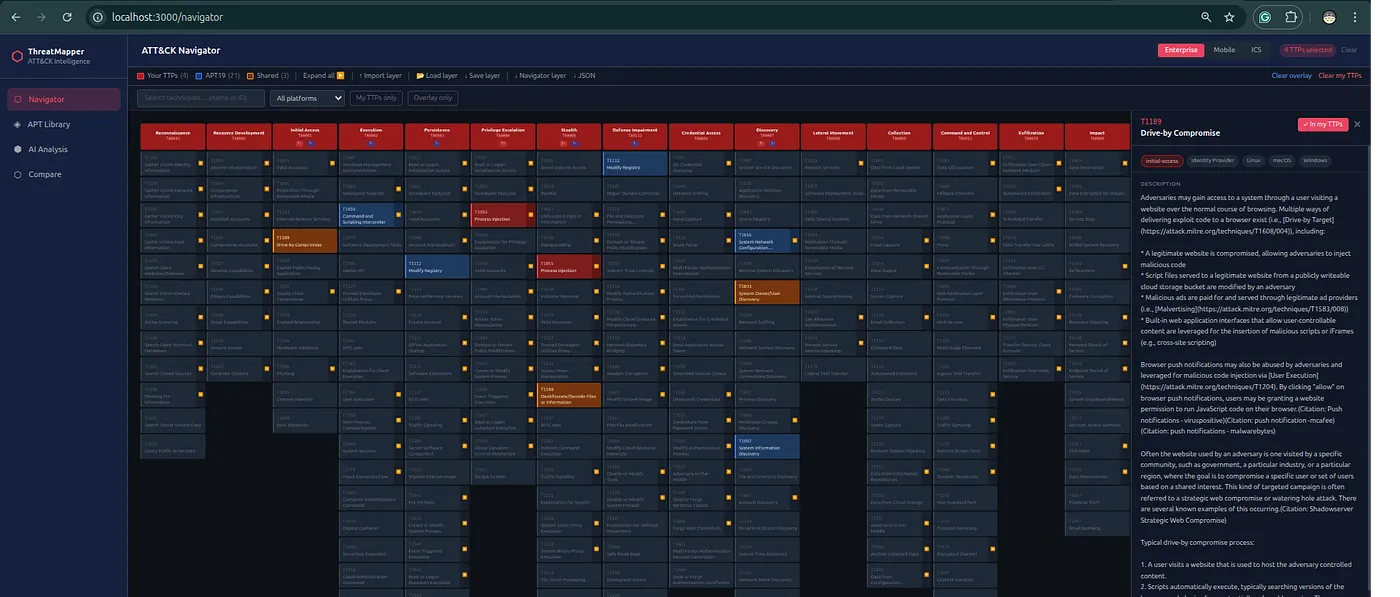Bookmark this page with the star icon
The image size is (1400, 597).
(x=1229, y=17)
